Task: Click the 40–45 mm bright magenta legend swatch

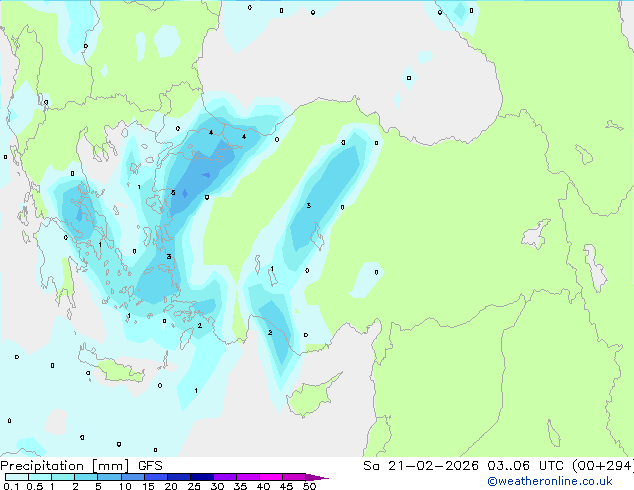Action: (x=271, y=477)
